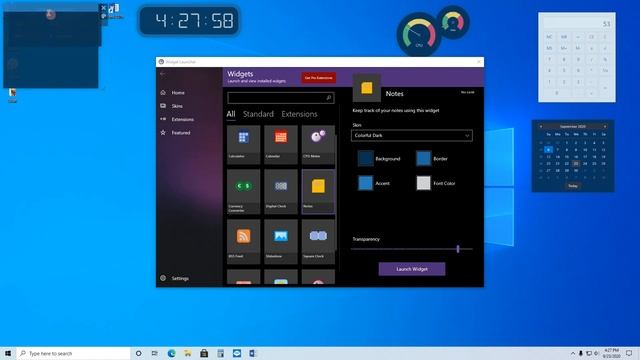Open the Calculator widget tile

[243, 144]
